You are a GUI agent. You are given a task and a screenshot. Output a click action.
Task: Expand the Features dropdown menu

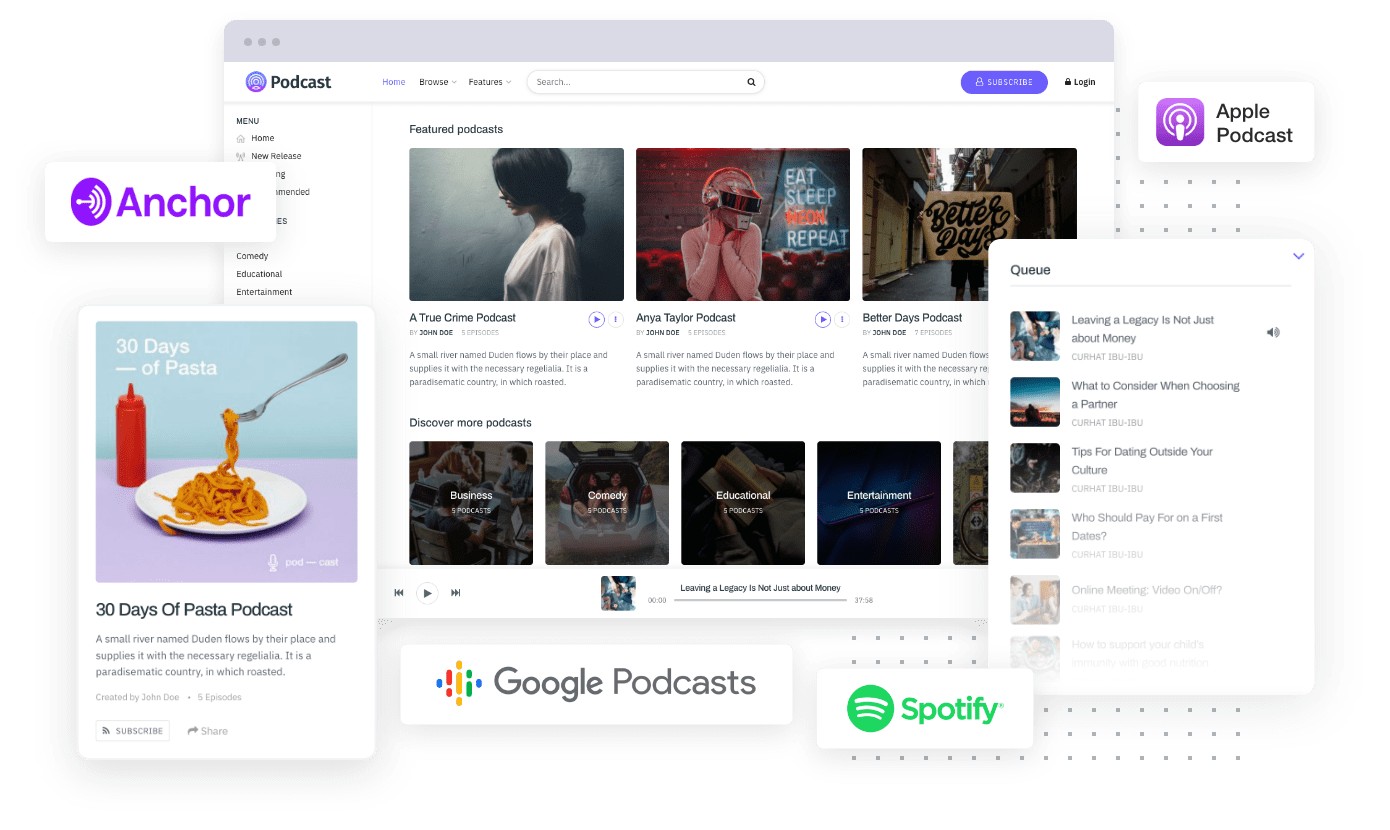coord(489,82)
